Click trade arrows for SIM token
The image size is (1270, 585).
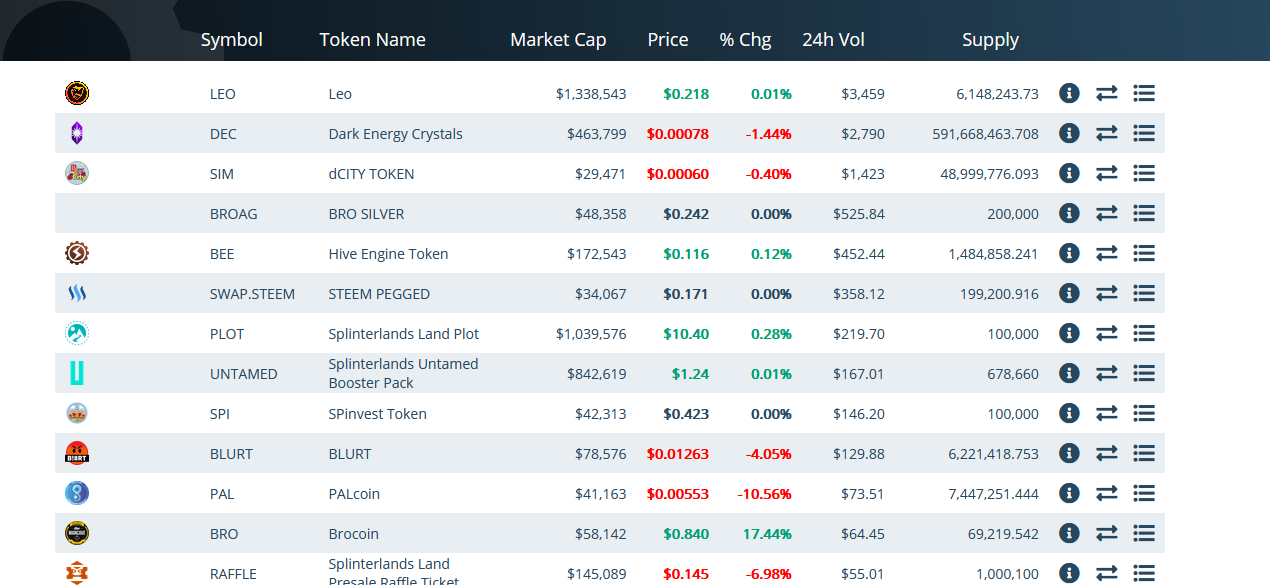pyautogui.click(x=1106, y=173)
